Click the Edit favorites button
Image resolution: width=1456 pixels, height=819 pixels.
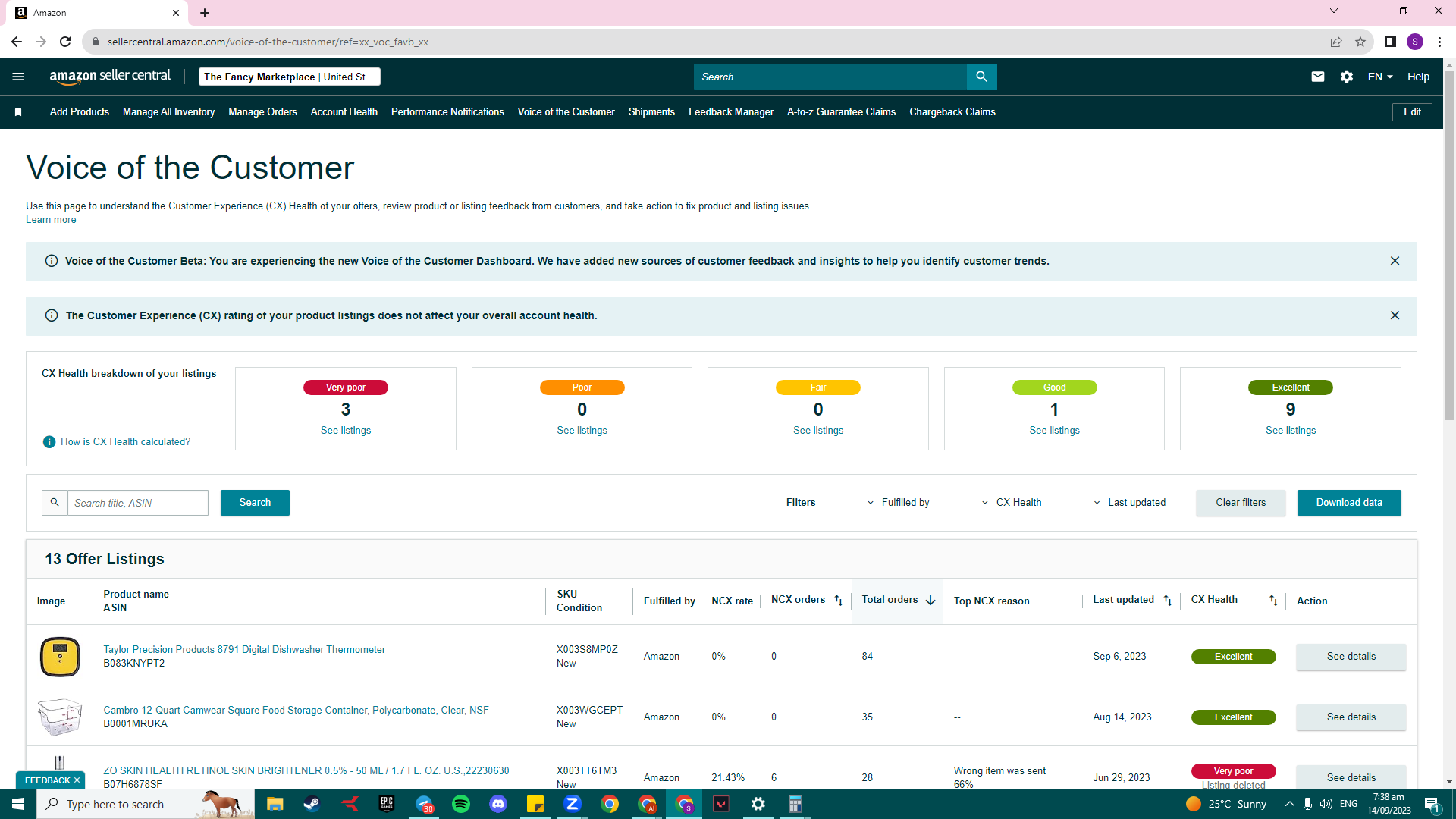(x=1412, y=112)
